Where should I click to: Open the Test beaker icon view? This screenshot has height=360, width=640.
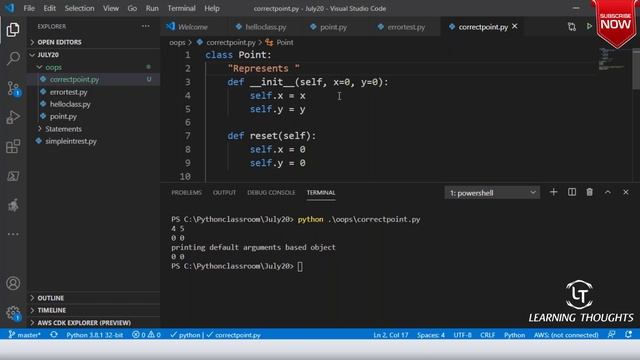click(13, 205)
